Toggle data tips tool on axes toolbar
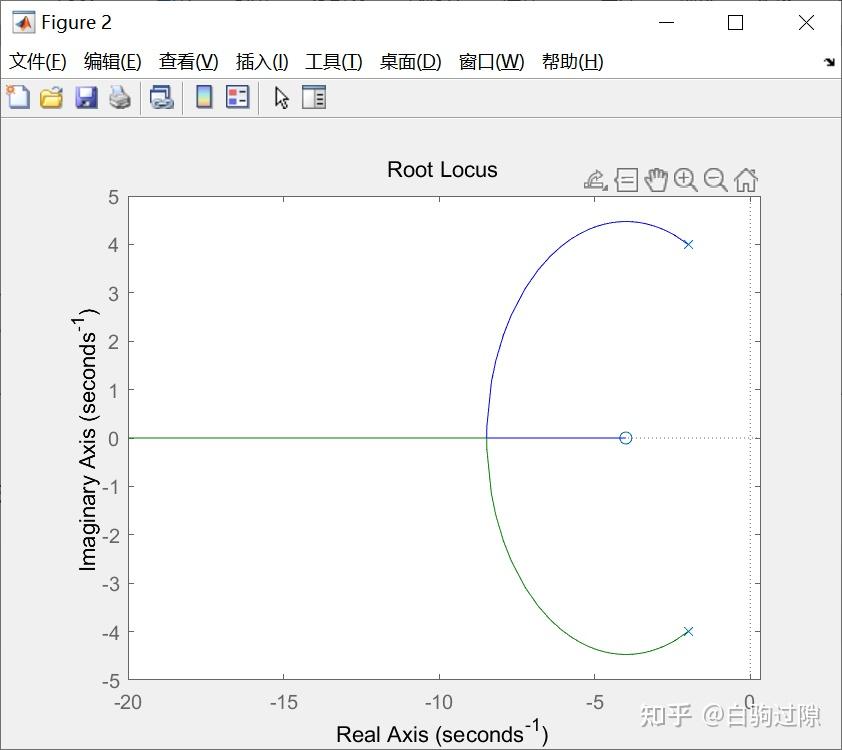This screenshot has width=842, height=750. [x=626, y=180]
